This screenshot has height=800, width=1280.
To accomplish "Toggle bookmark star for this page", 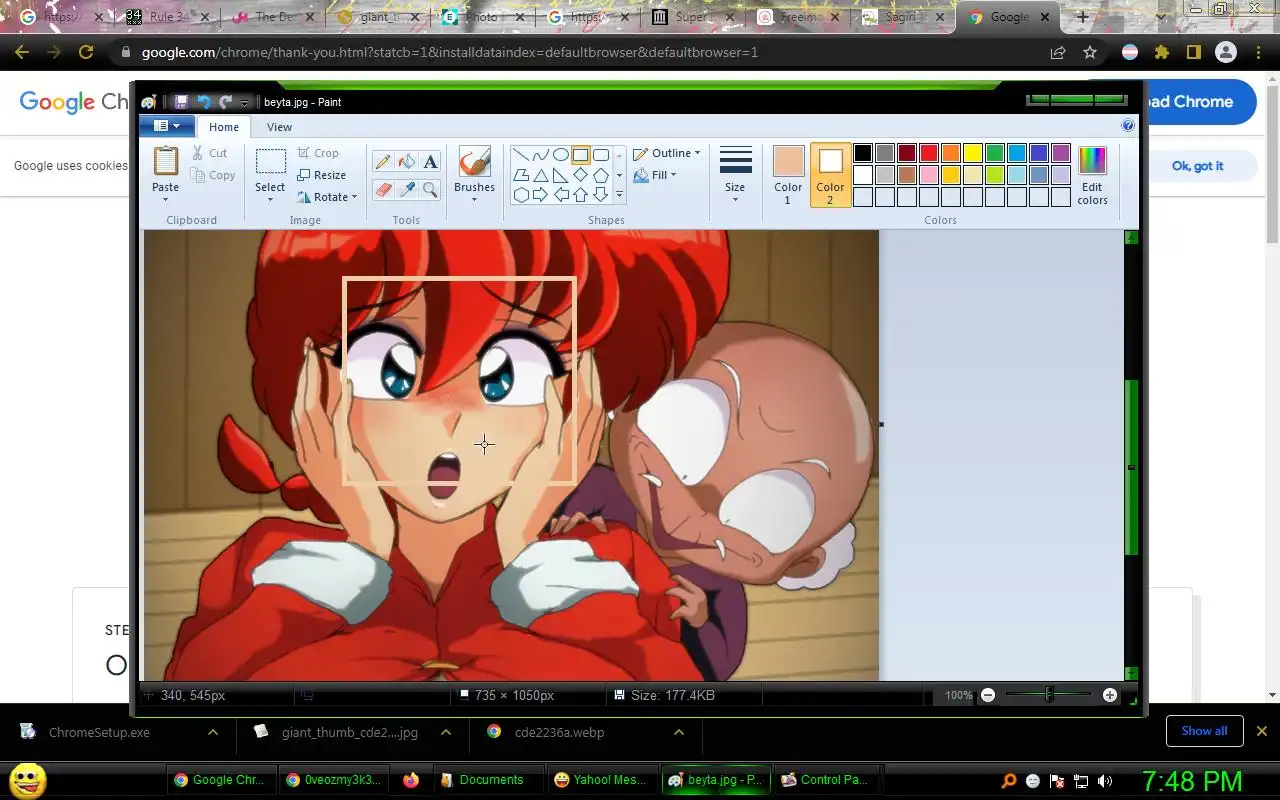I will [1090, 52].
